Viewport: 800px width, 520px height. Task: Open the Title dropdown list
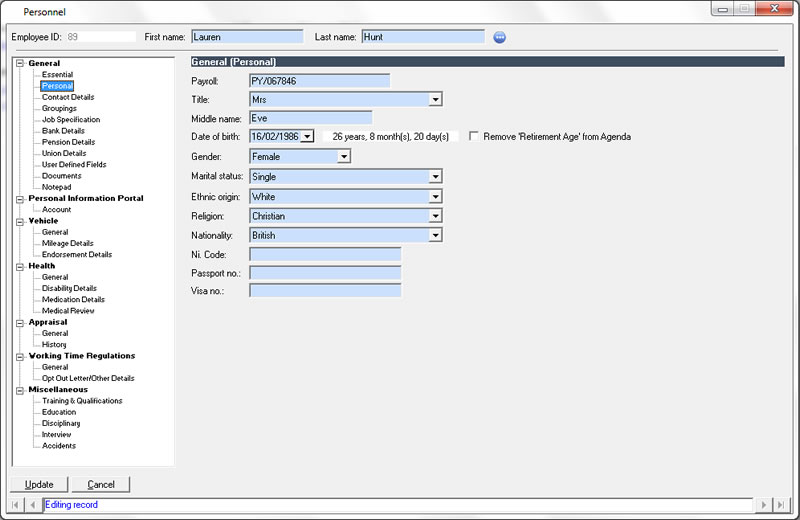pyautogui.click(x=435, y=99)
